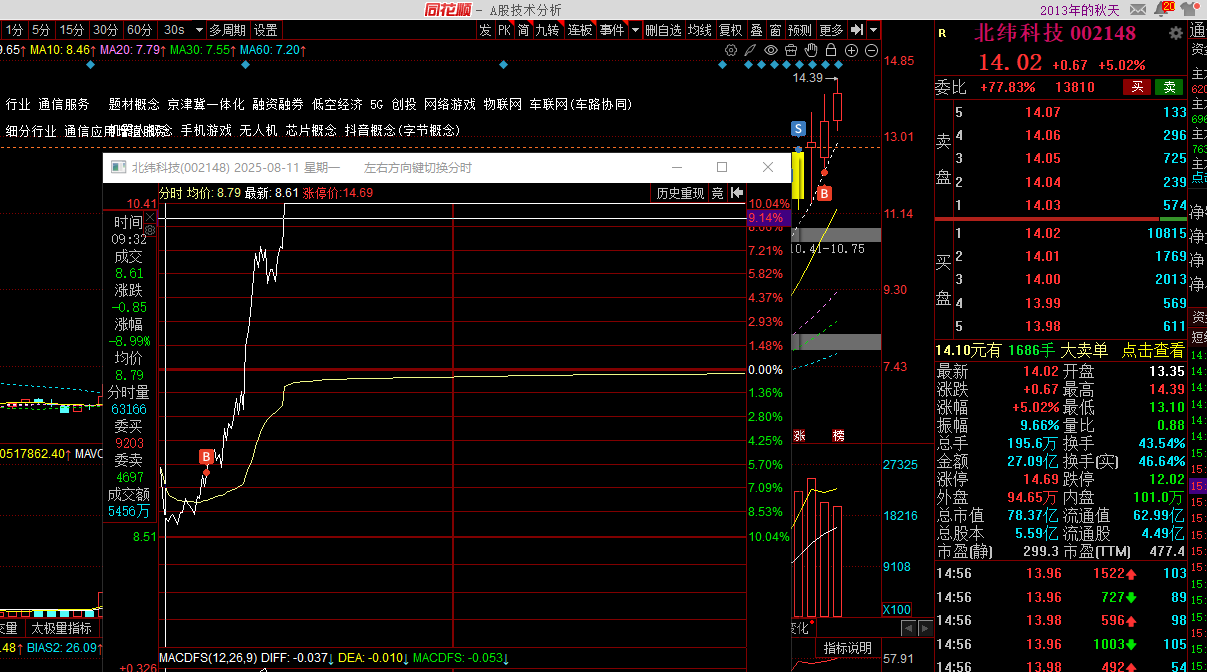Click 删自选 to remove from watchlist
Image resolution: width=1207 pixels, height=672 pixels.
pos(664,30)
